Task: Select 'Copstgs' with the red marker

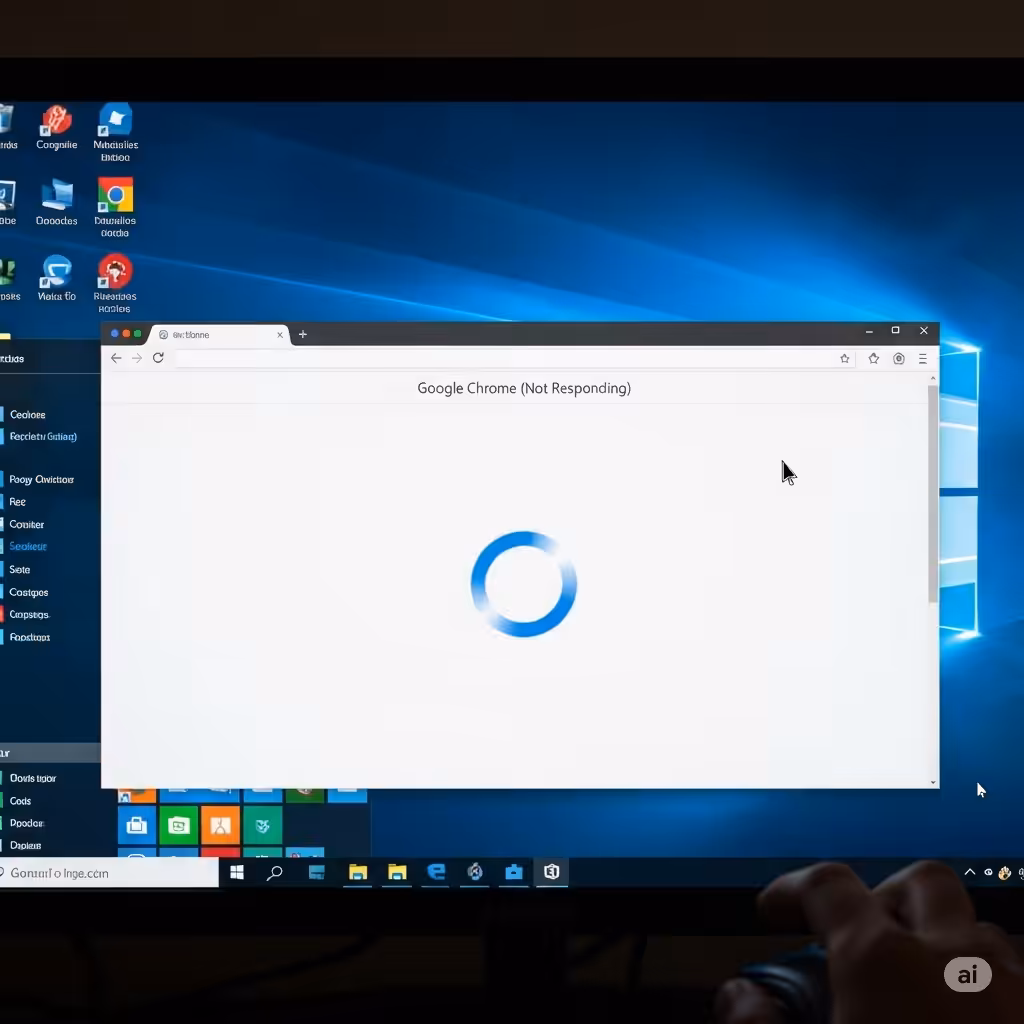Action: (x=29, y=615)
